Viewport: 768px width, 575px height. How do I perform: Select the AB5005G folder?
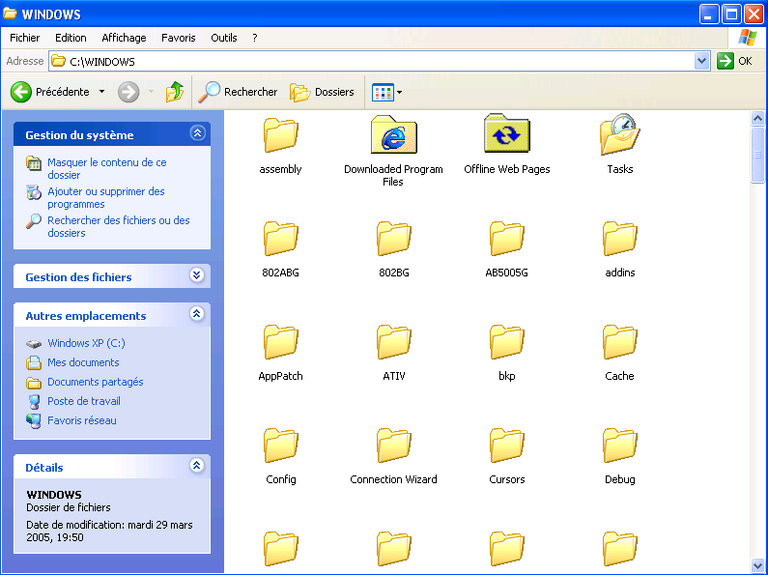tap(507, 249)
